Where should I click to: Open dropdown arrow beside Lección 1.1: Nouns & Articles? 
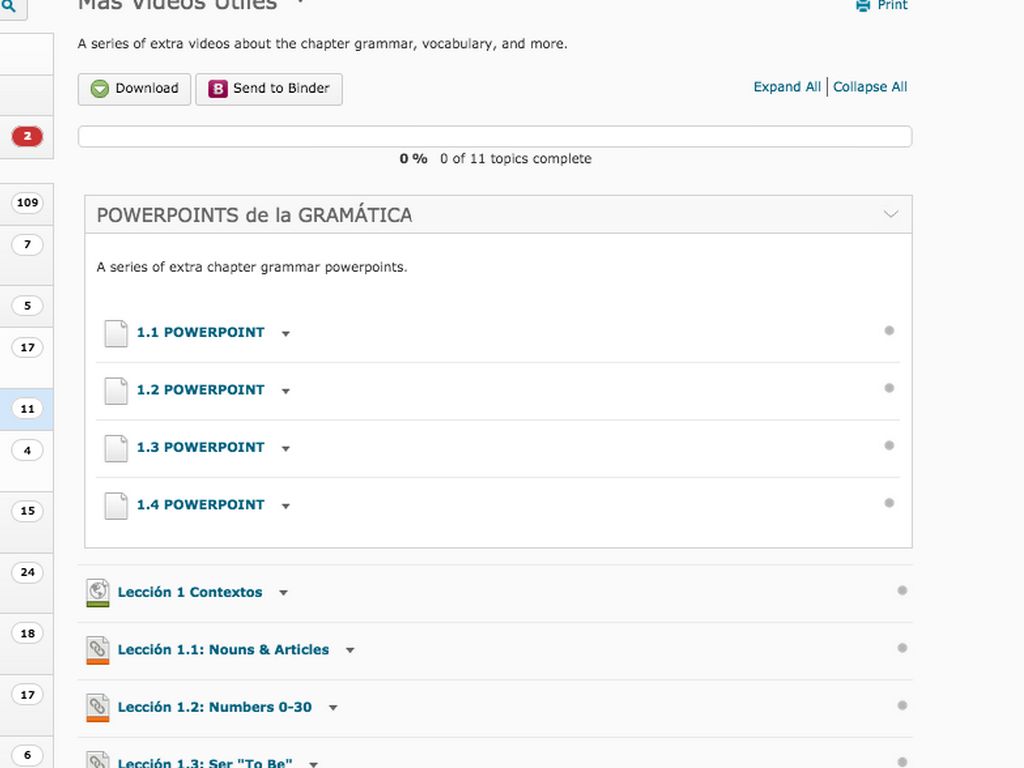point(350,651)
